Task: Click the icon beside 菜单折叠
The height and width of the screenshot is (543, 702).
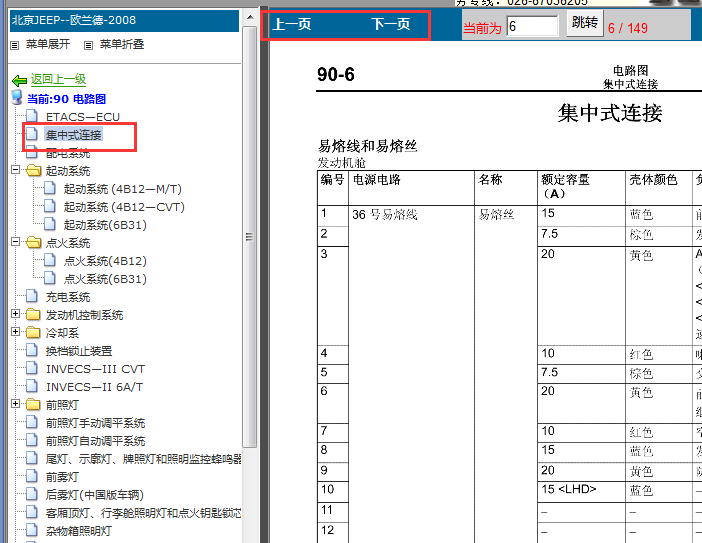Action: tap(89, 45)
